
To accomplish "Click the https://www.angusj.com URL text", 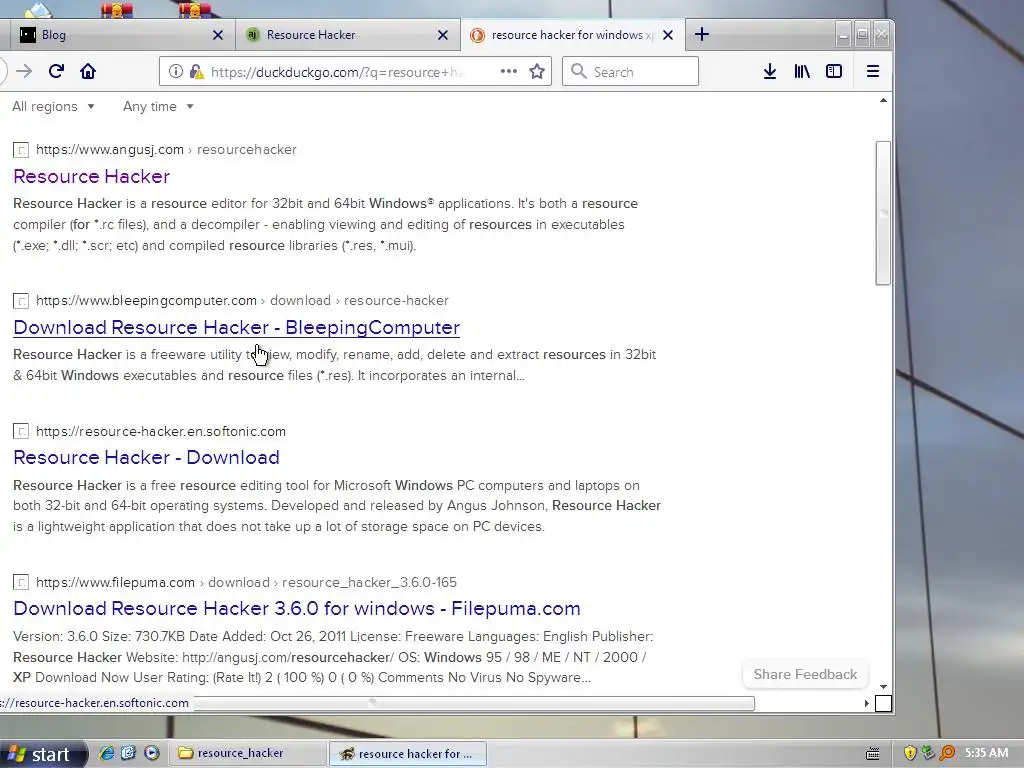I will 110,150.
